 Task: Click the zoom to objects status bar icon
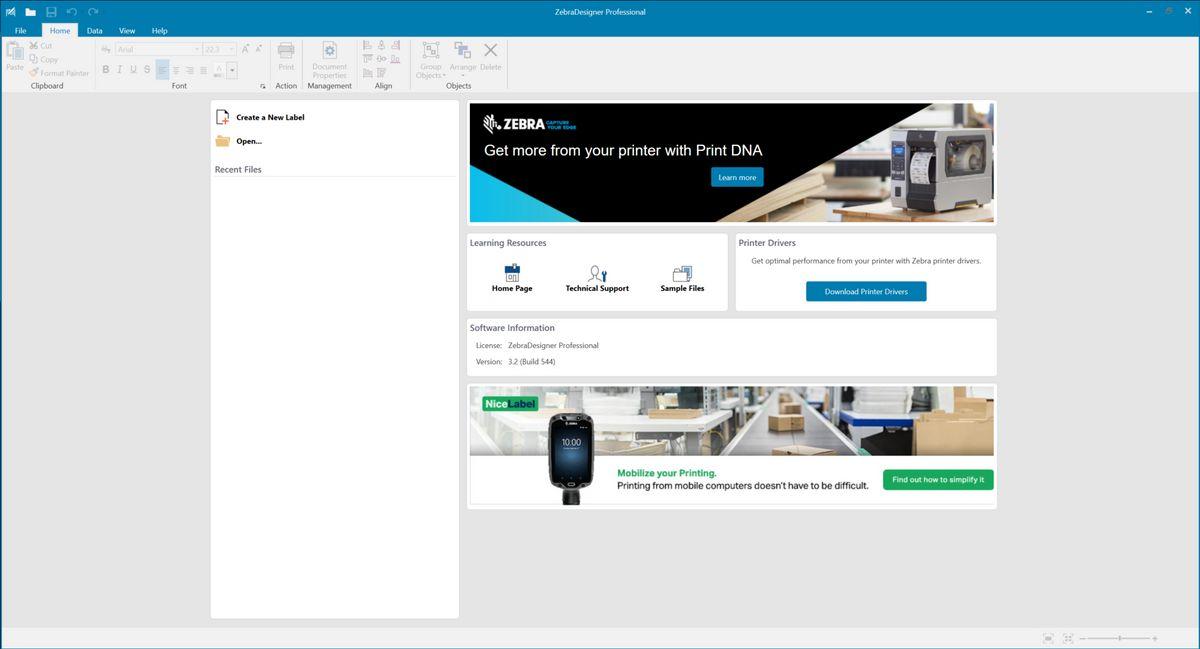click(x=1068, y=638)
